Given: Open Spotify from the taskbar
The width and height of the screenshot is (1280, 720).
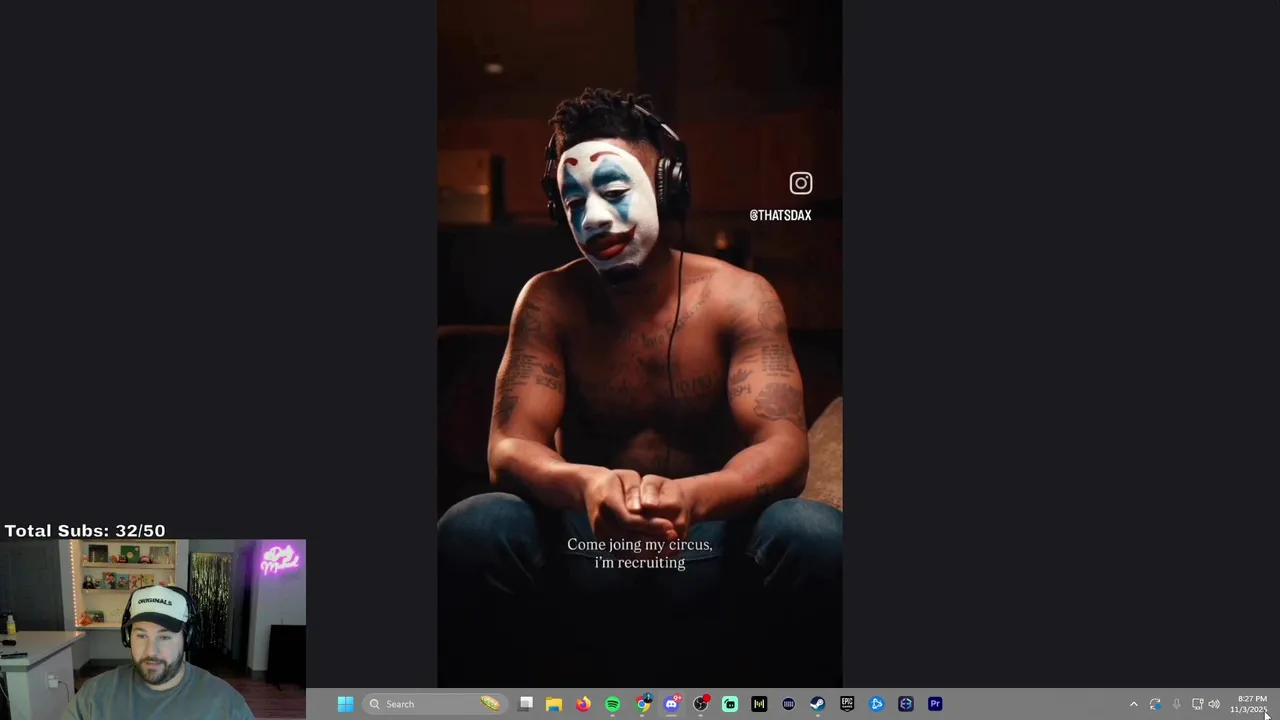Looking at the screenshot, I should click(x=612, y=704).
